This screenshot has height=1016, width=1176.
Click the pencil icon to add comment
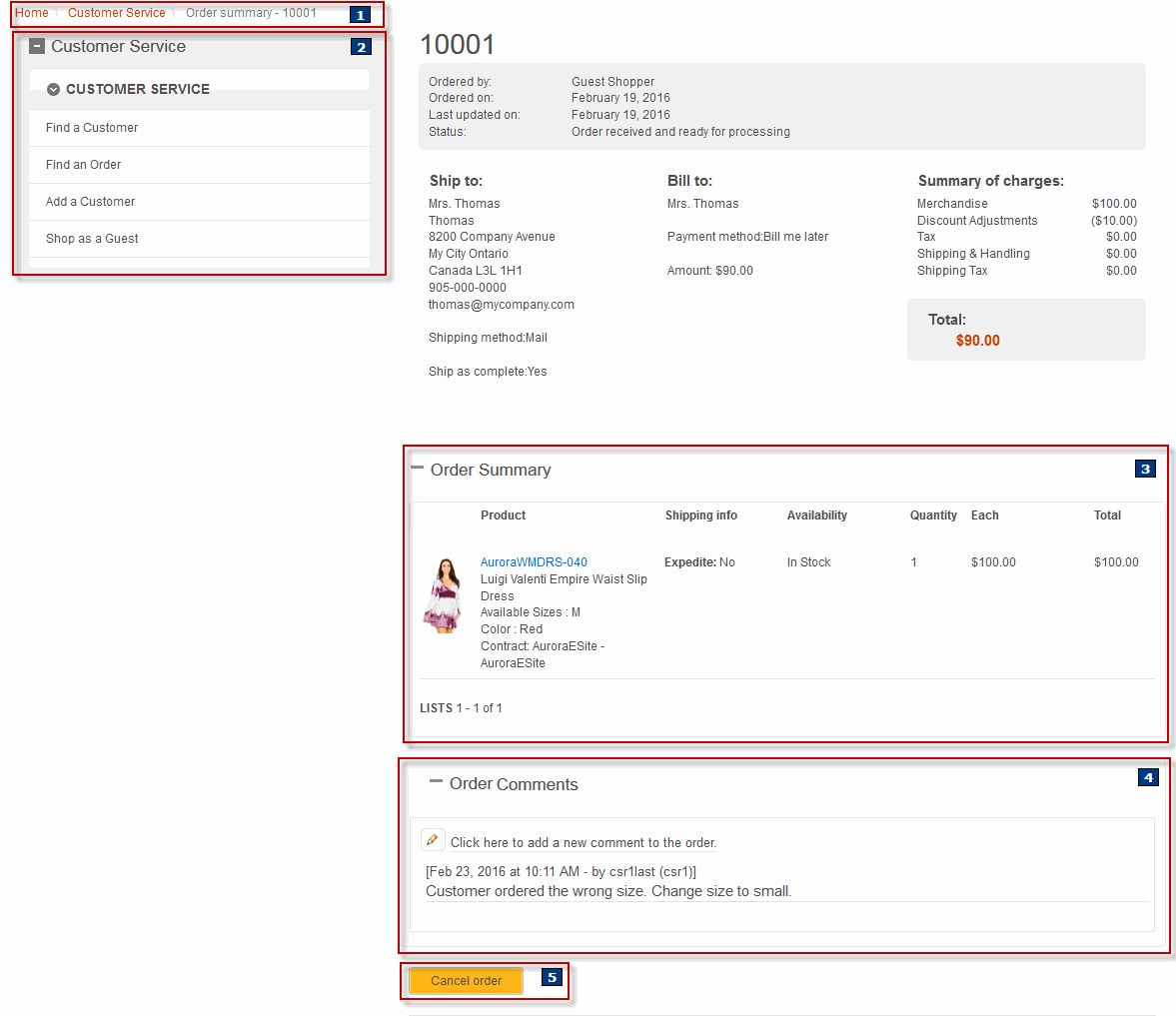point(433,840)
